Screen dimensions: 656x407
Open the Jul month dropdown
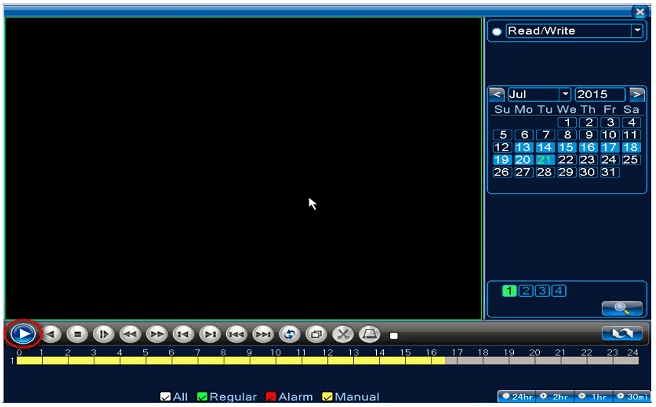[x=564, y=94]
